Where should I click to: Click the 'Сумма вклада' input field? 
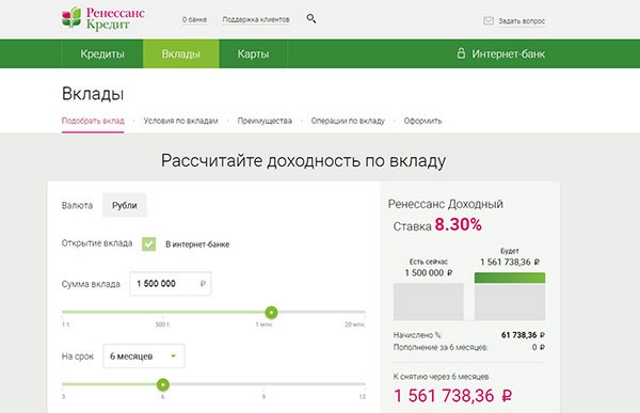170,285
